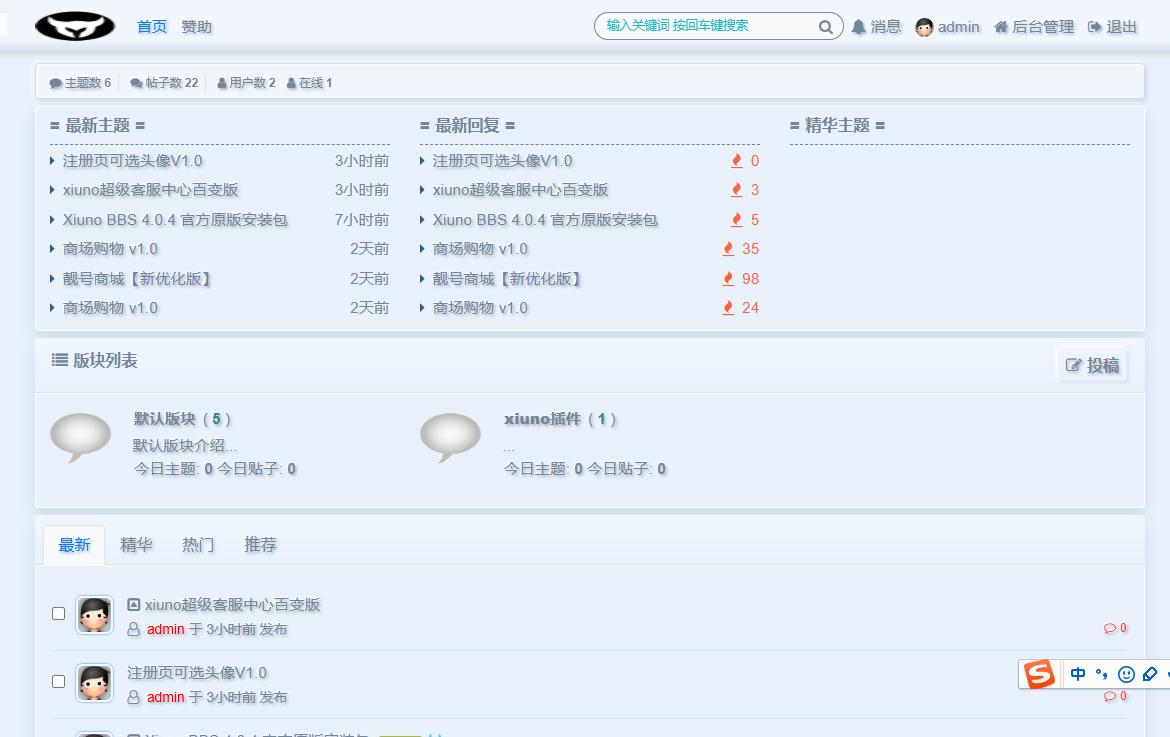Log out using the 退出 link
The image size is (1170, 737).
[x=1112, y=27]
